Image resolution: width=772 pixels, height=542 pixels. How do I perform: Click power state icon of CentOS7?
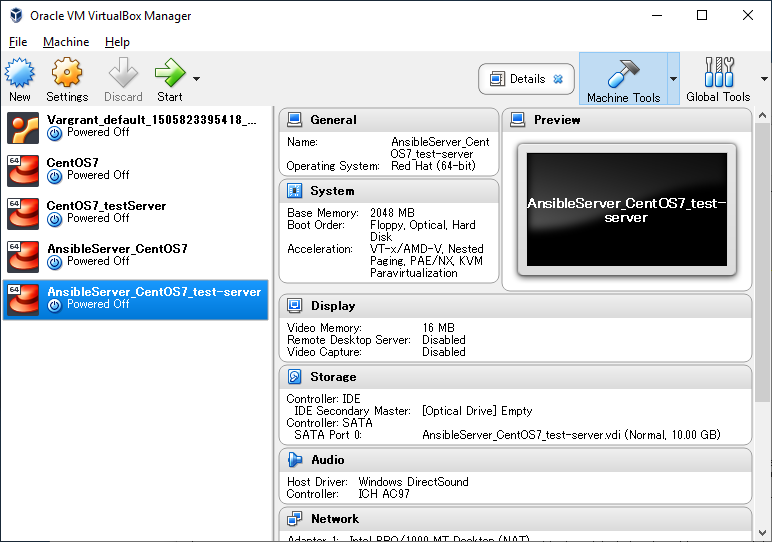(55, 176)
